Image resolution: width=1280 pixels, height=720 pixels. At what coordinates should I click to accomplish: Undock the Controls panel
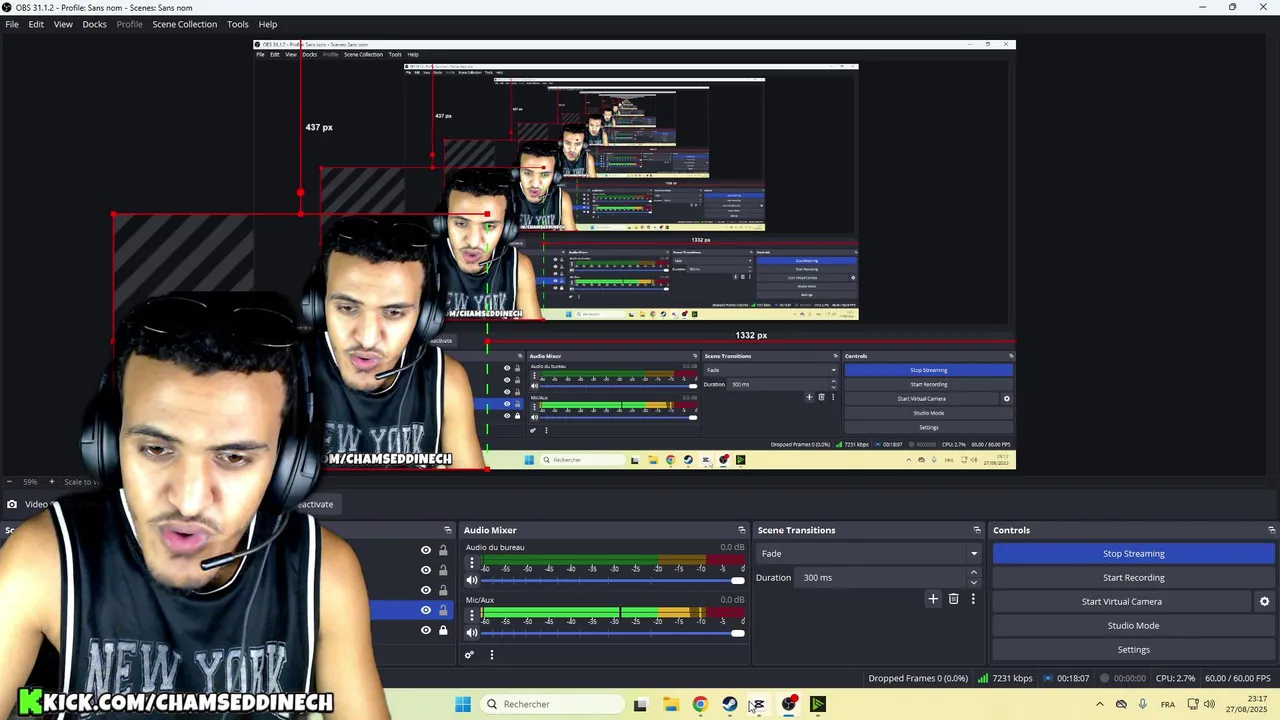pyautogui.click(x=1272, y=530)
